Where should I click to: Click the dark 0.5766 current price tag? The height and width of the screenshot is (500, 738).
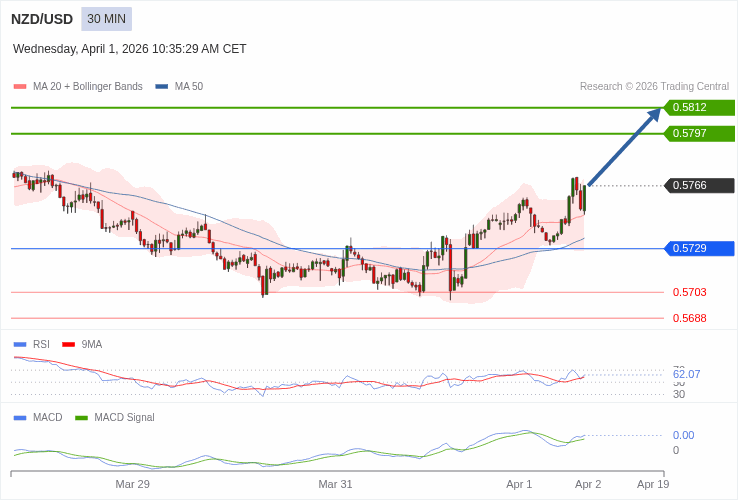pyautogui.click(x=698, y=185)
